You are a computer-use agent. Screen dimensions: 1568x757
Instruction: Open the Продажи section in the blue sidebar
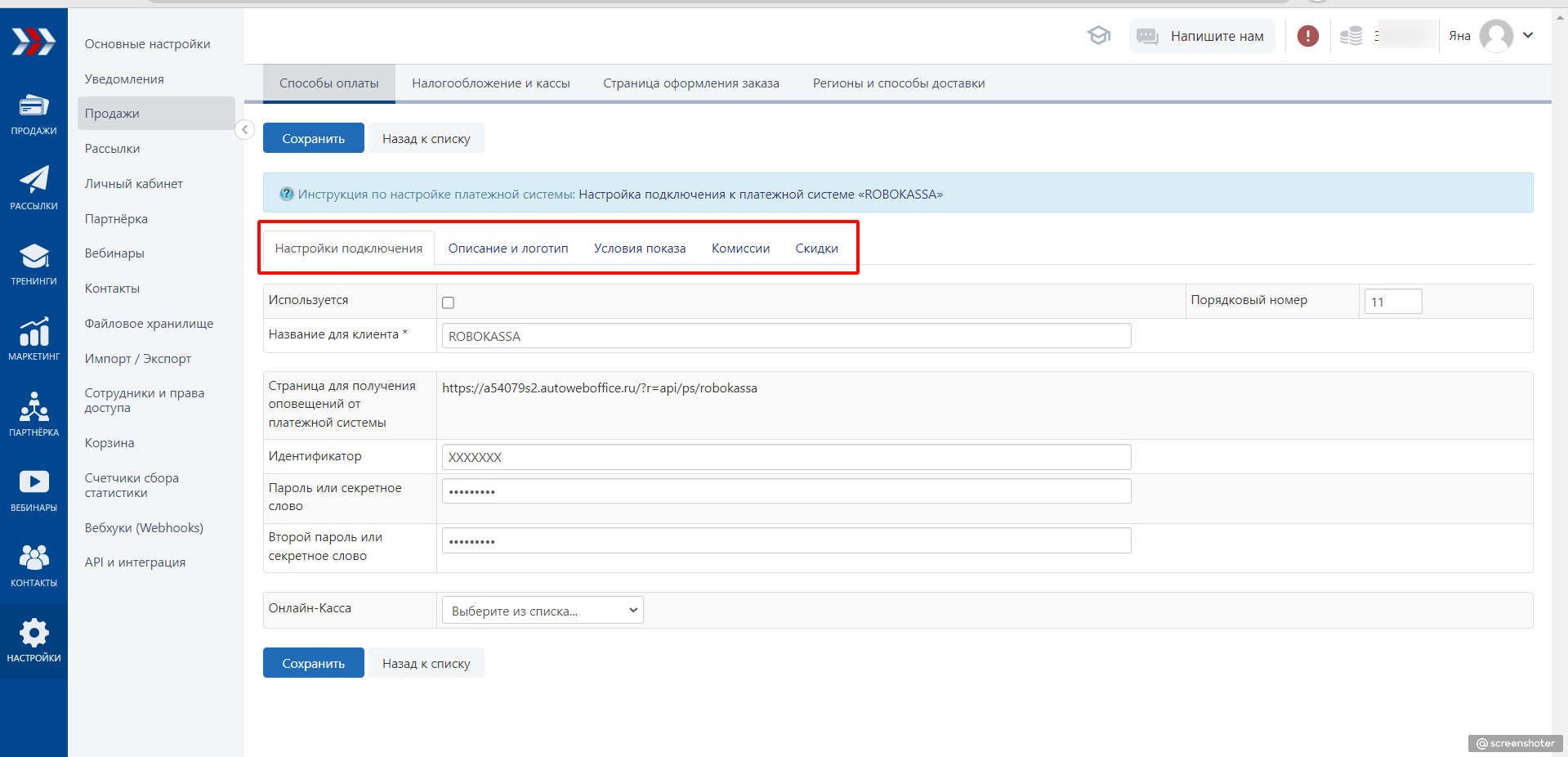coord(34,114)
